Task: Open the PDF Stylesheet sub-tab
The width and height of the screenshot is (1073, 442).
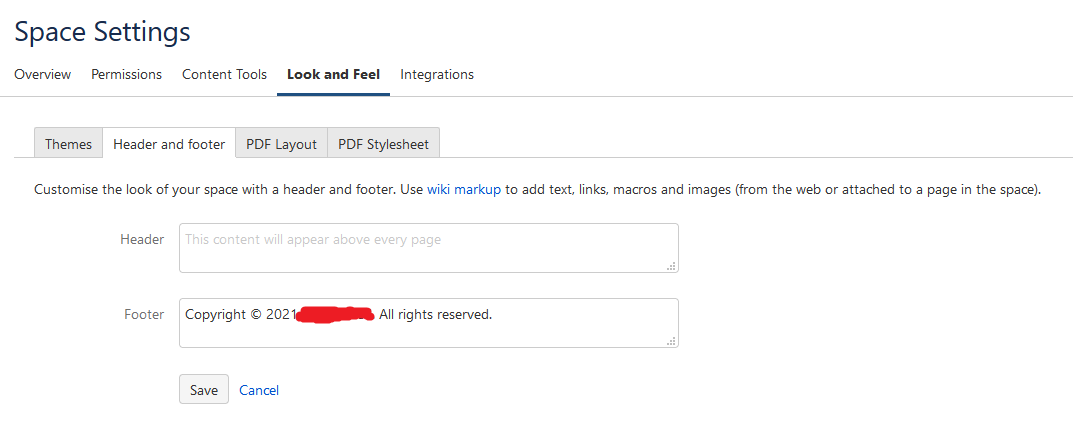Action: tap(383, 143)
